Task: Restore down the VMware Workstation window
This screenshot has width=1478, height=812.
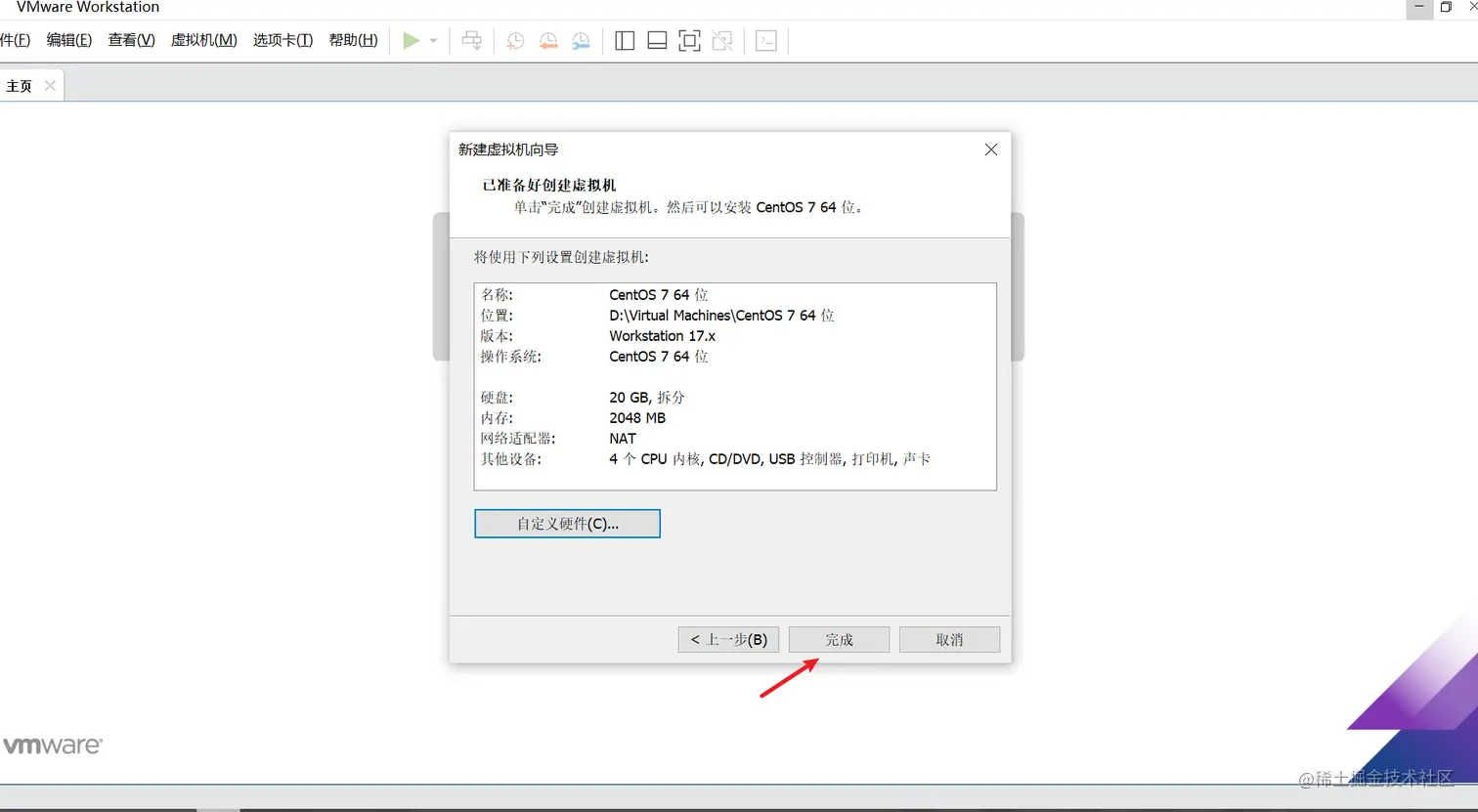Action: (x=1447, y=7)
